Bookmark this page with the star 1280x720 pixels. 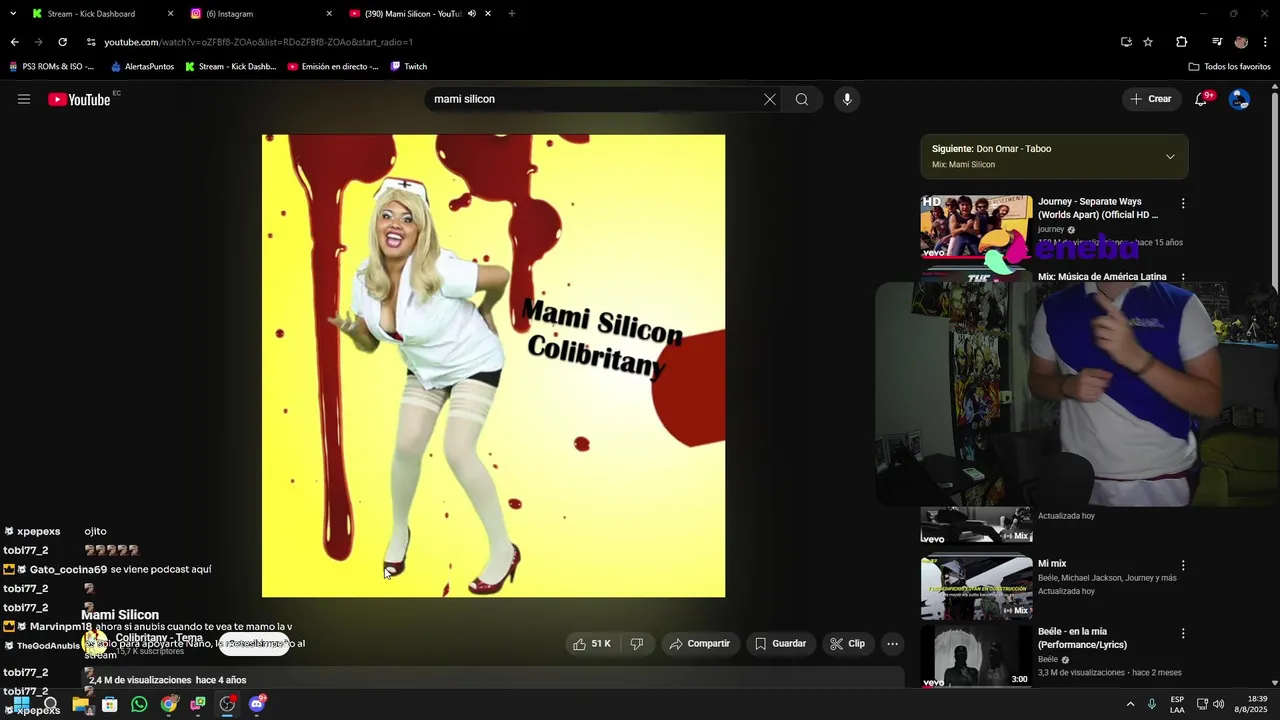tap(1148, 42)
